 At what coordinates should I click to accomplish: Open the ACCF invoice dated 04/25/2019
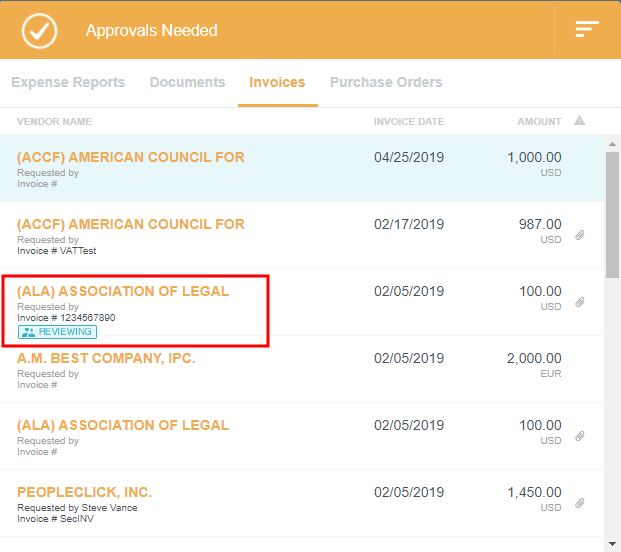(131, 158)
